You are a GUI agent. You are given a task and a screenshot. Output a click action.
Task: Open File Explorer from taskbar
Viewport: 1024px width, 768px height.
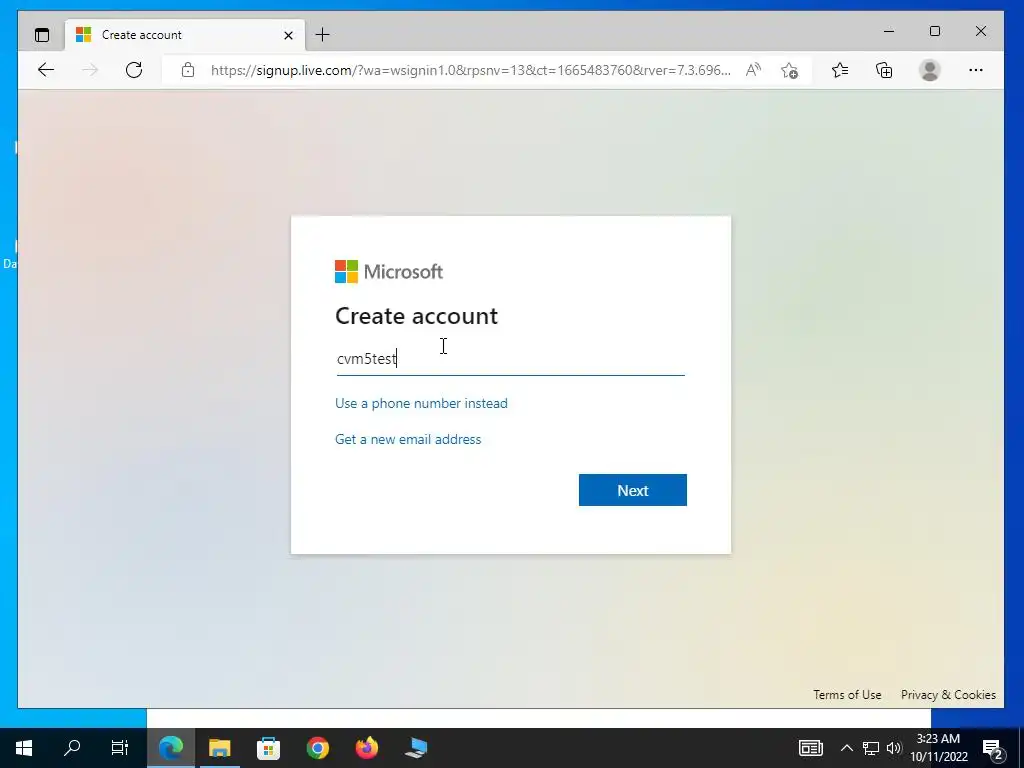click(219, 748)
